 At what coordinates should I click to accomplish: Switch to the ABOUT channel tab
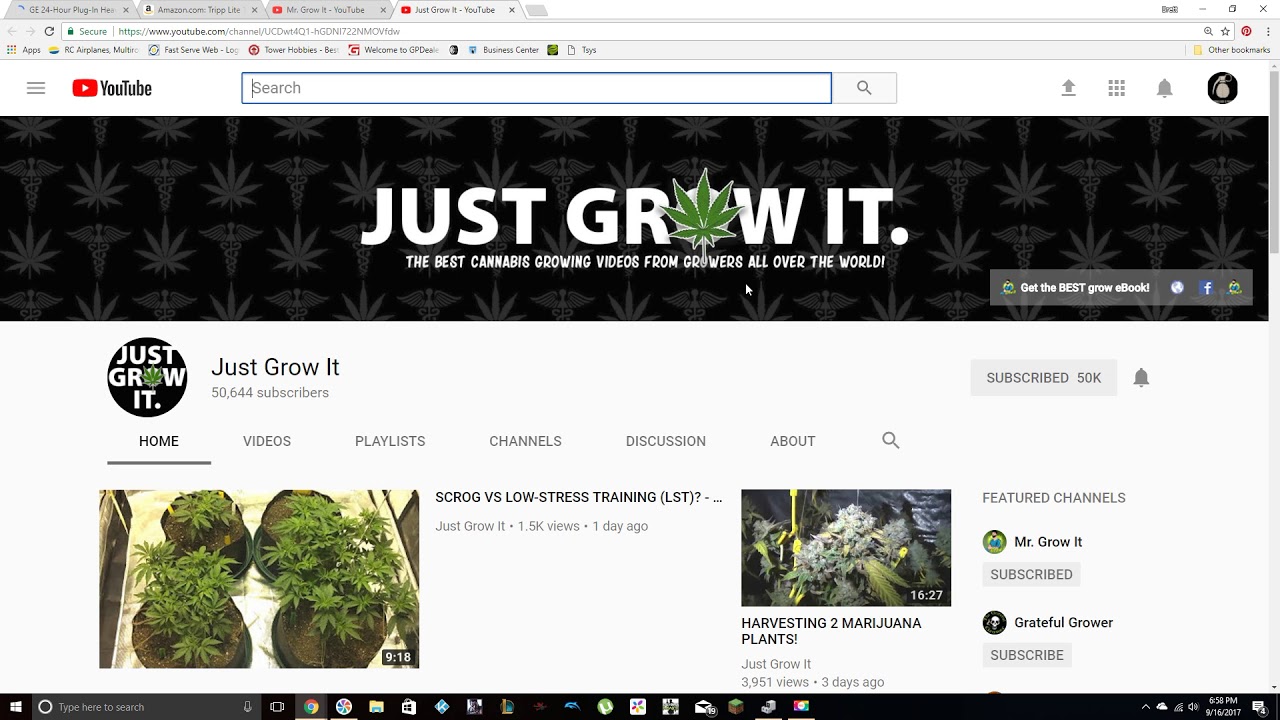(x=793, y=441)
